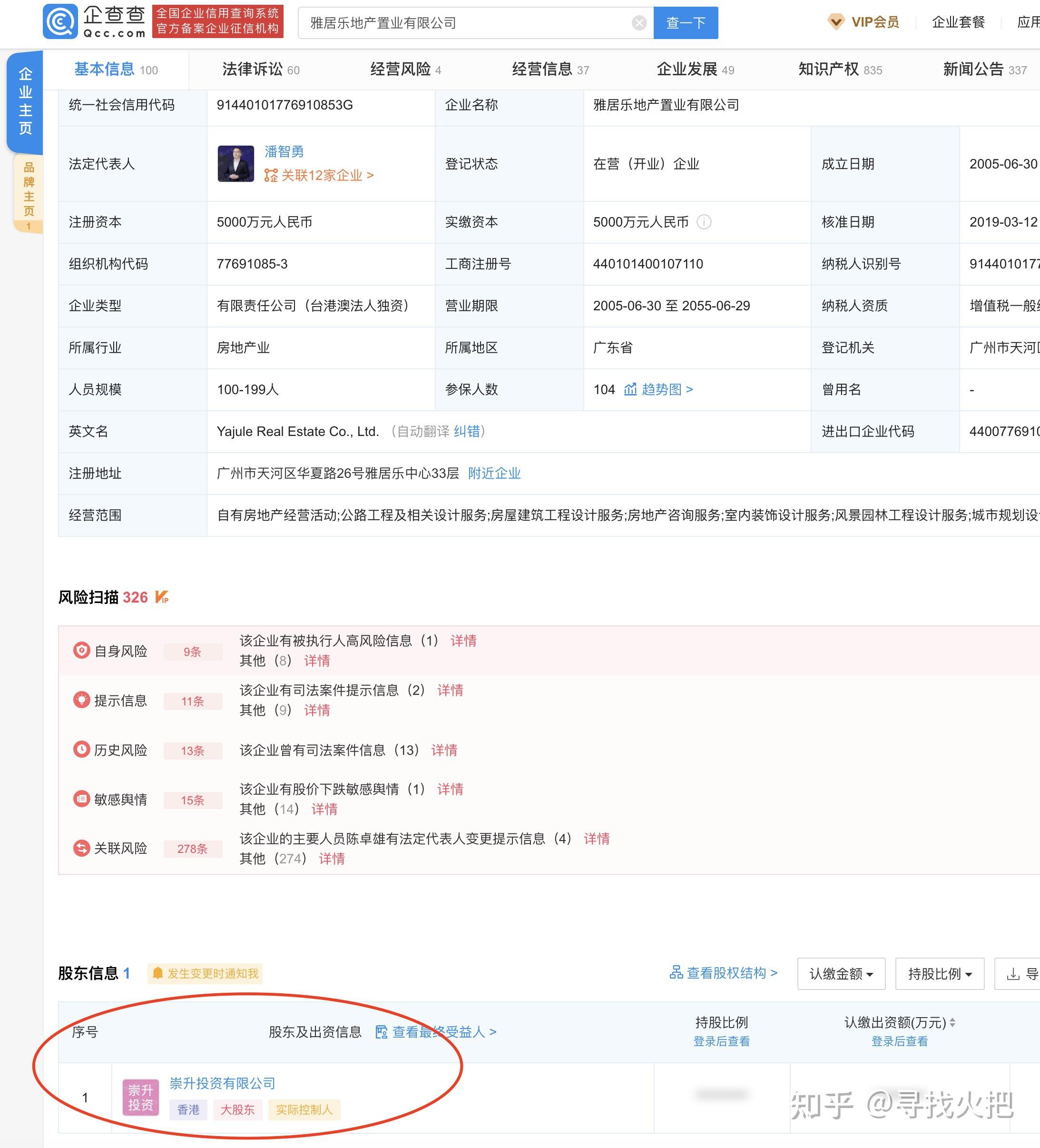
Task: Click the 敏感舆情 icon
Action: 81,799
